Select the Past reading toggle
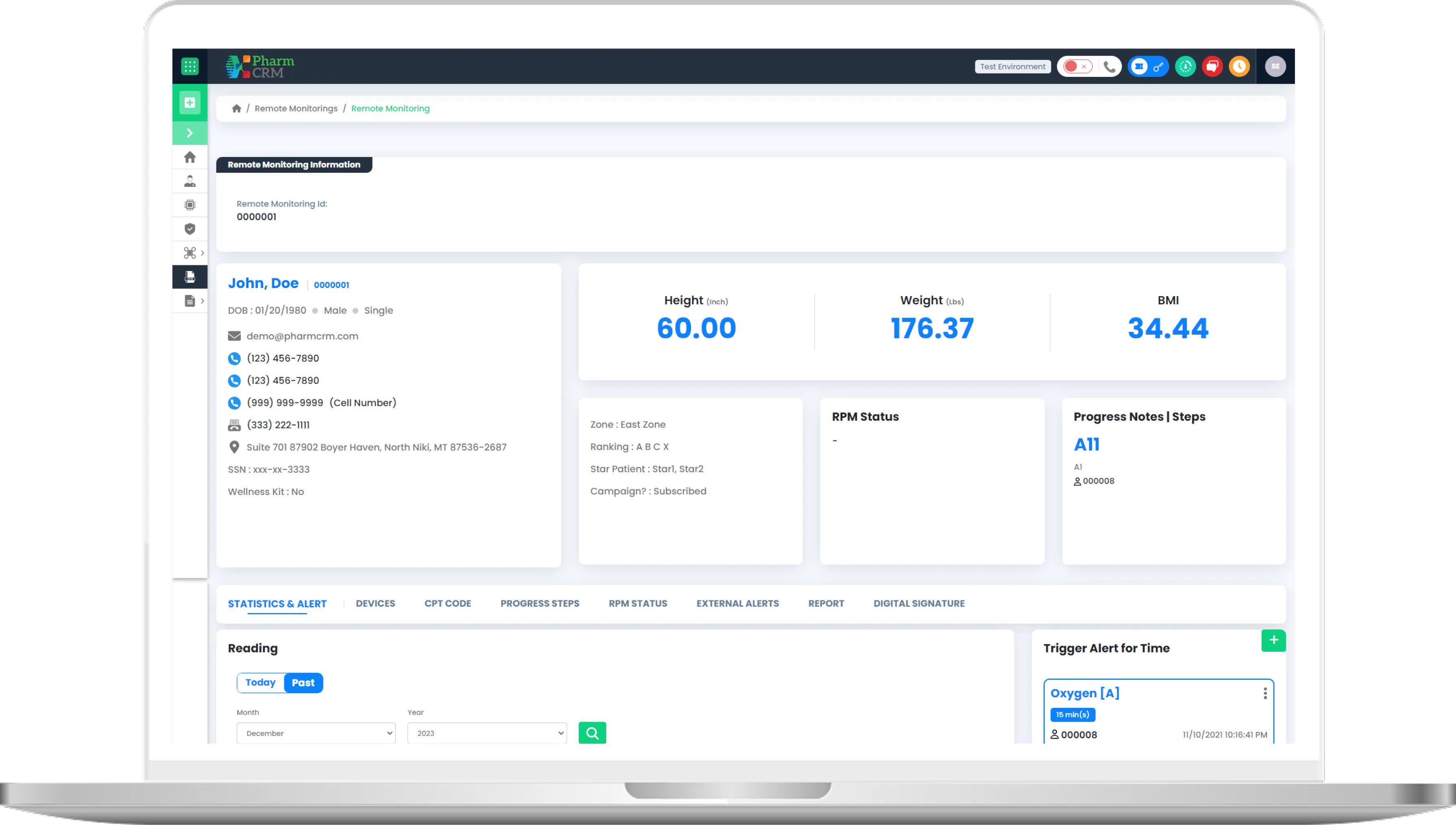The height and width of the screenshot is (825, 1456). point(303,683)
